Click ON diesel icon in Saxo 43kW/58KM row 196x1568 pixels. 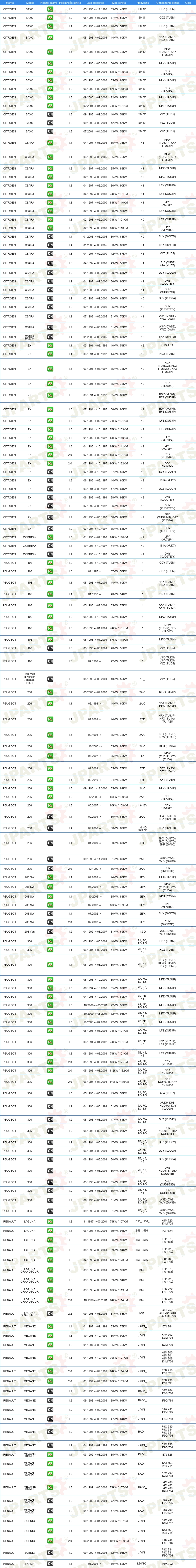point(51,131)
